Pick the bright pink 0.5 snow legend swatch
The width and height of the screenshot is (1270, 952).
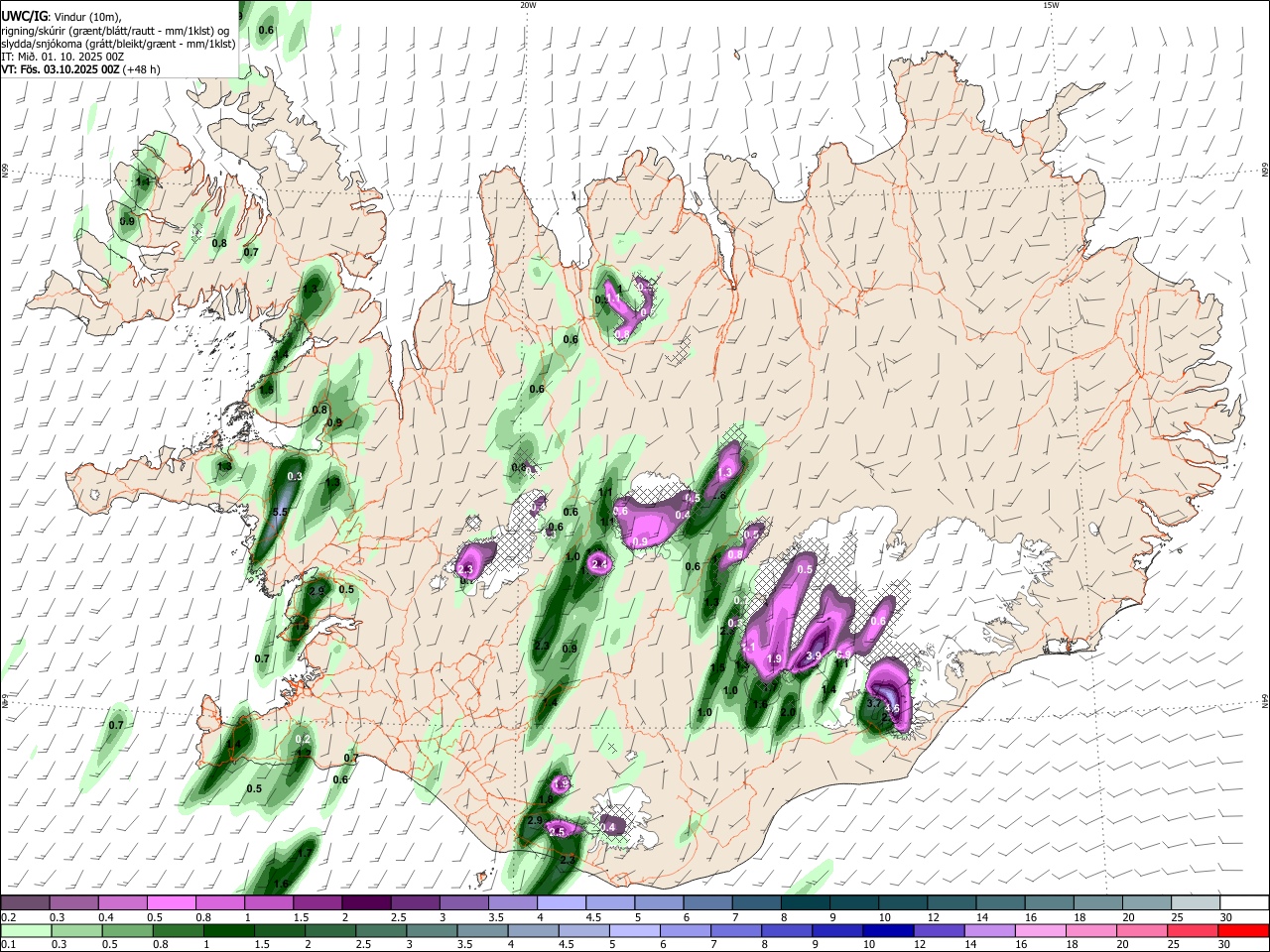click(x=171, y=902)
